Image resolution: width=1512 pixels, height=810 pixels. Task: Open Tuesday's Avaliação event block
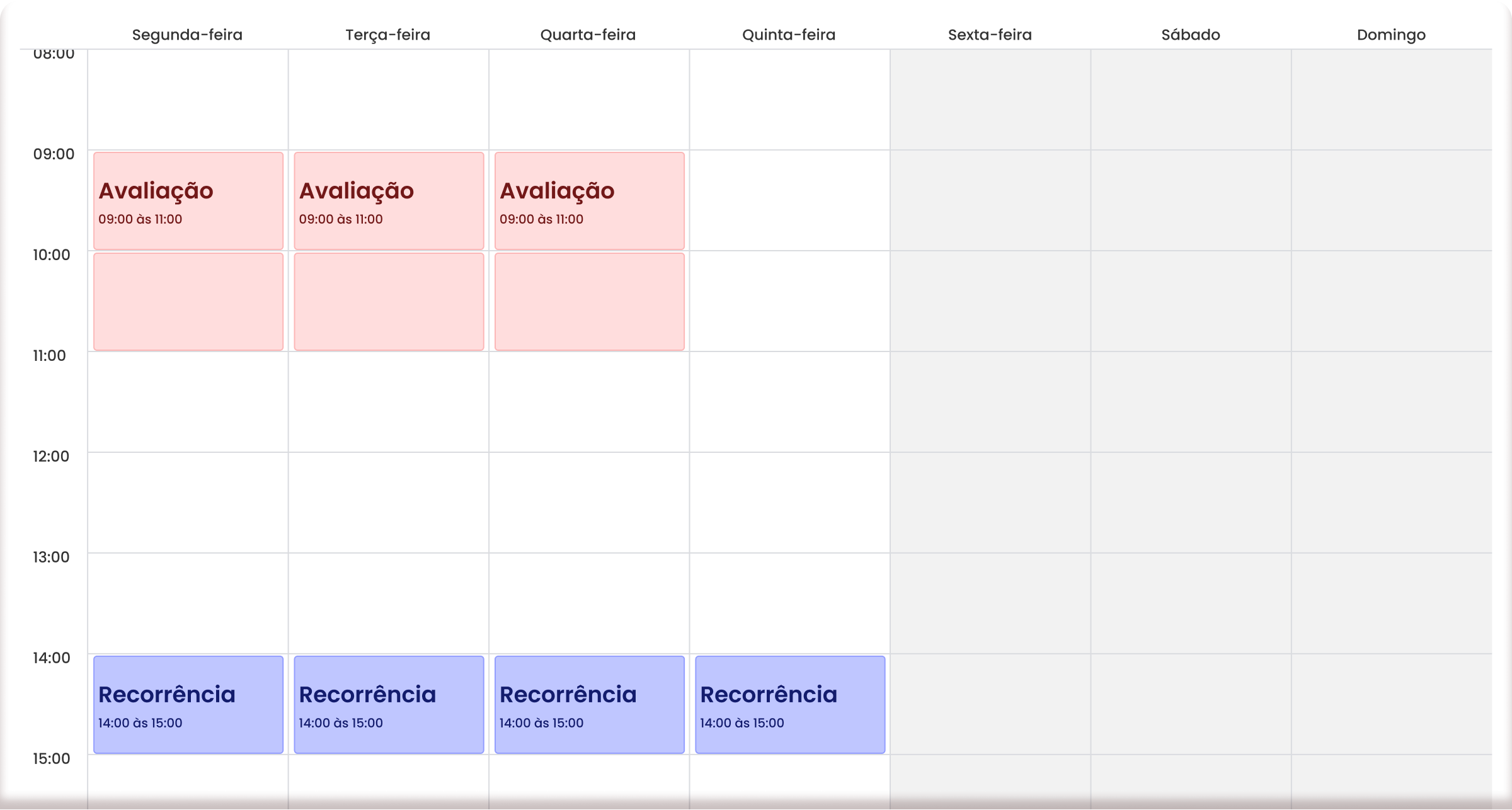389,201
